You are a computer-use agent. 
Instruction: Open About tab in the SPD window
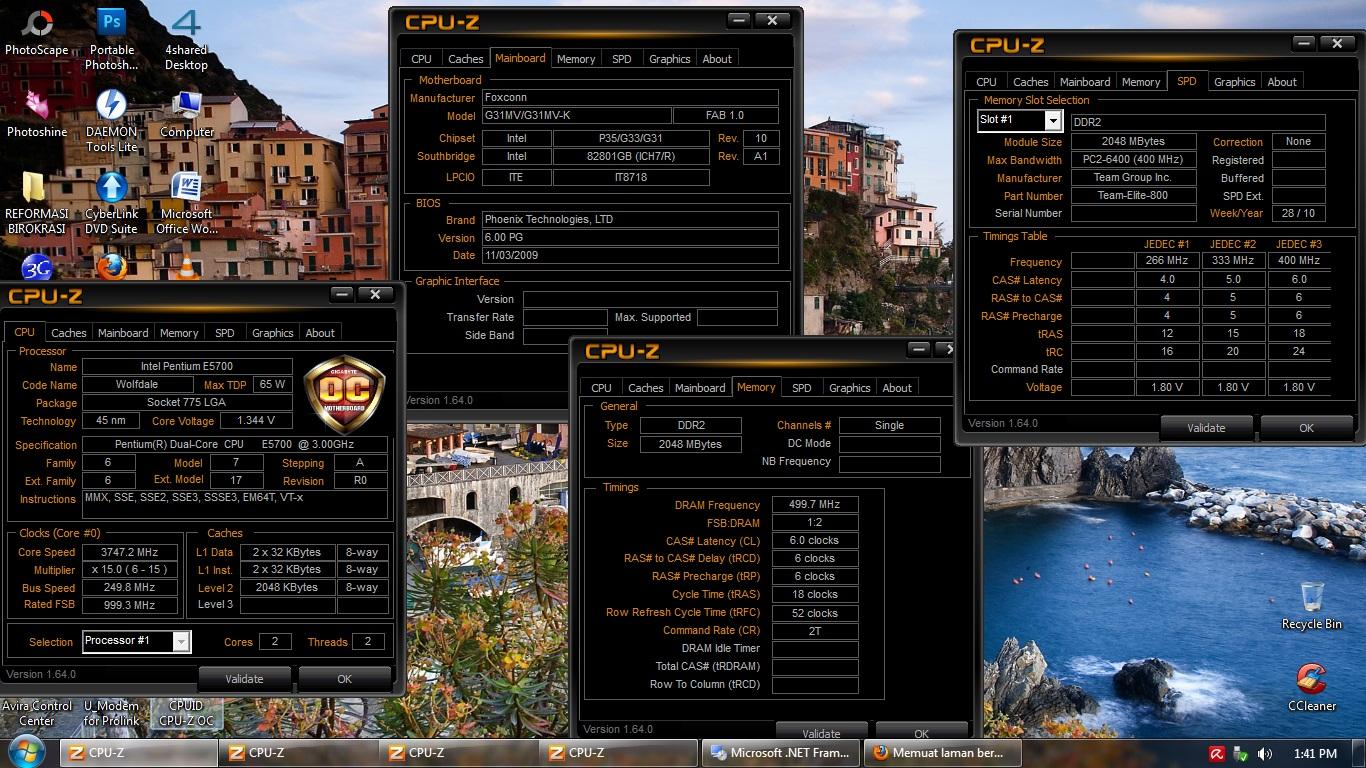(x=1282, y=82)
